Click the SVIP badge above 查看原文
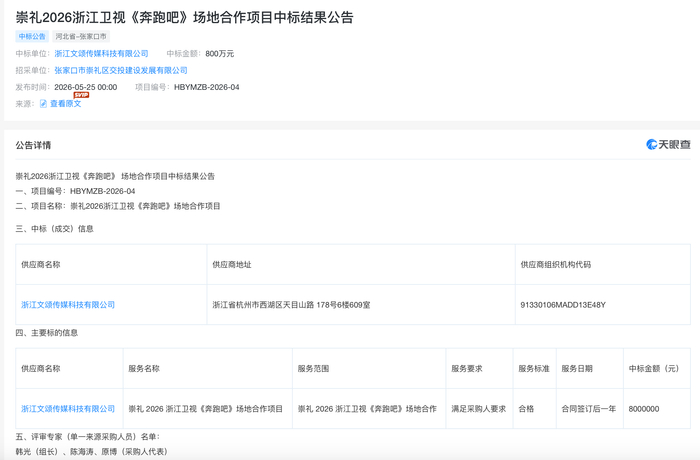 pyautogui.click(x=81, y=95)
